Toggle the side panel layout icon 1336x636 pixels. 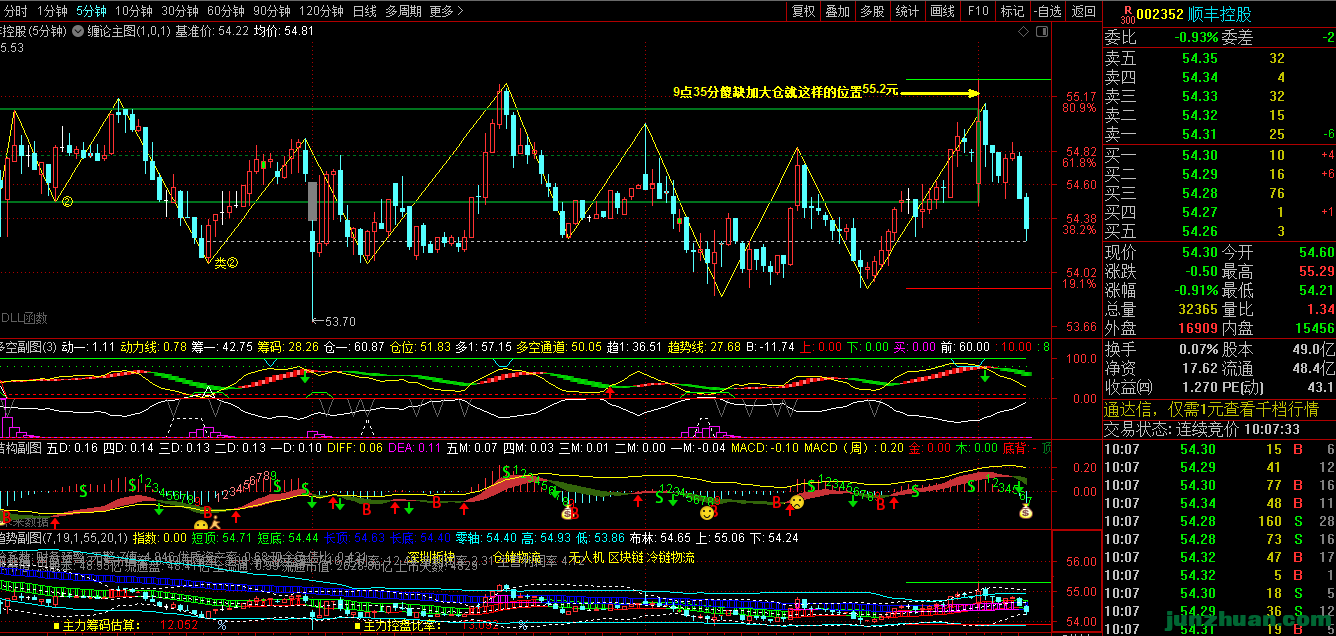coord(1043,31)
